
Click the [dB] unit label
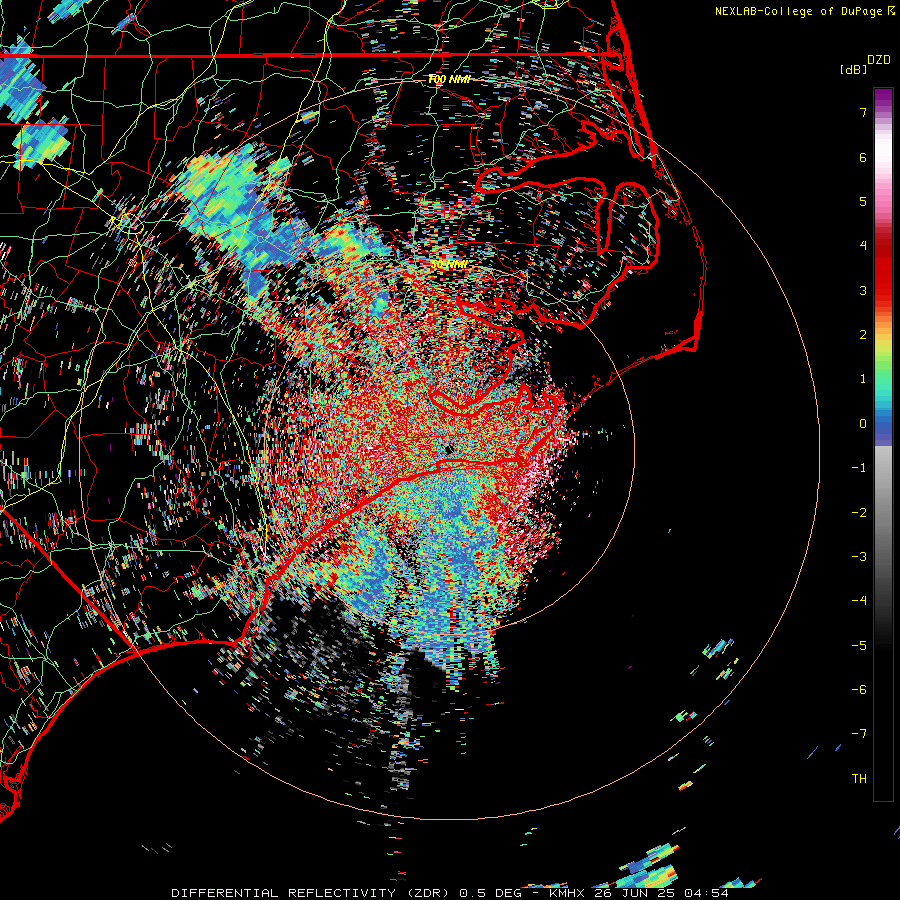click(x=854, y=69)
